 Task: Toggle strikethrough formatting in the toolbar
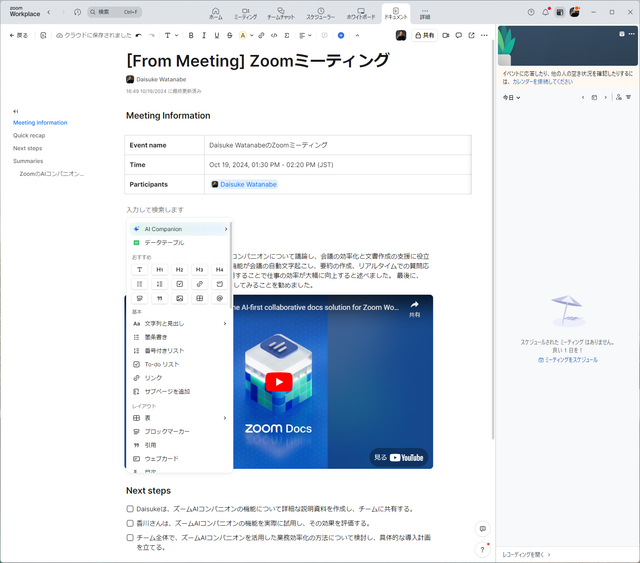click(x=230, y=36)
